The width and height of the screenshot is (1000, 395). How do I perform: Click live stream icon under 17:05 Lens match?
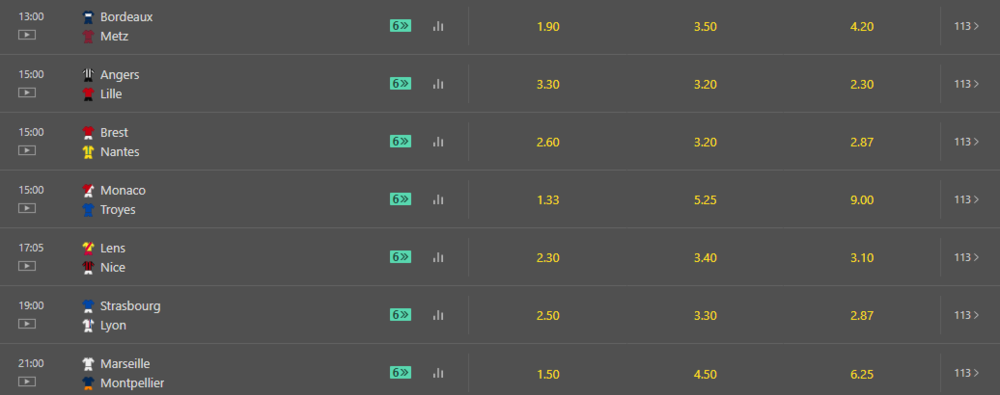(x=27, y=265)
